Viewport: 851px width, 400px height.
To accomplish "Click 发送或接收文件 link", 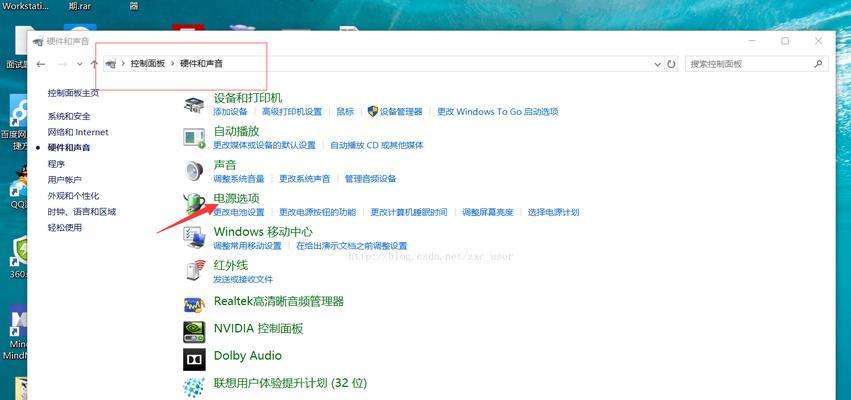I will [x=243, y=280].
